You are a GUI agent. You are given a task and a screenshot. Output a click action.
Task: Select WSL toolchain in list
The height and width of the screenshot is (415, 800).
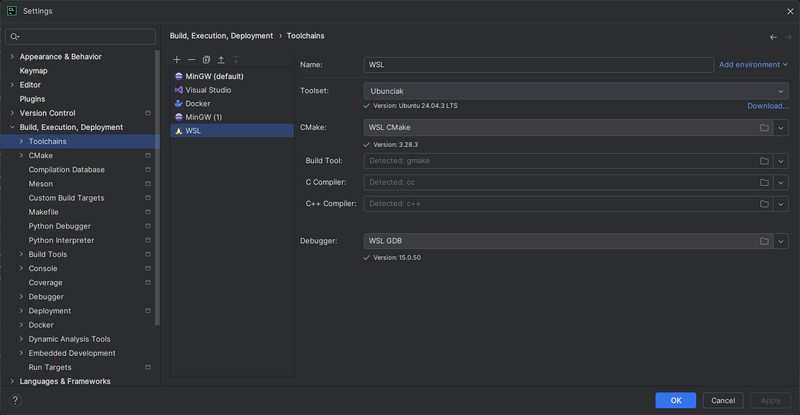point(232,131)
